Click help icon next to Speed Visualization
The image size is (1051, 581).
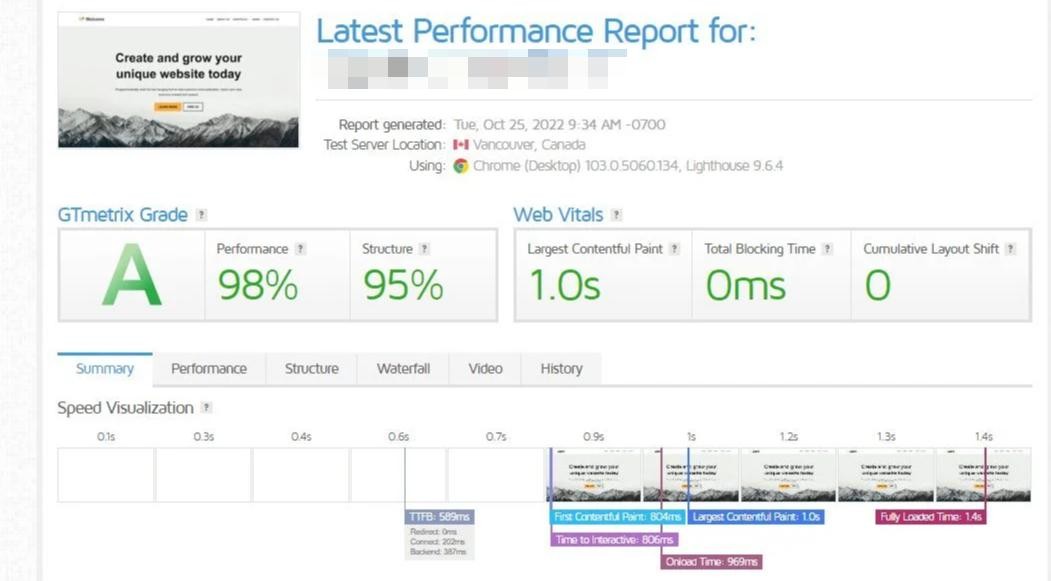pos(206,408)
